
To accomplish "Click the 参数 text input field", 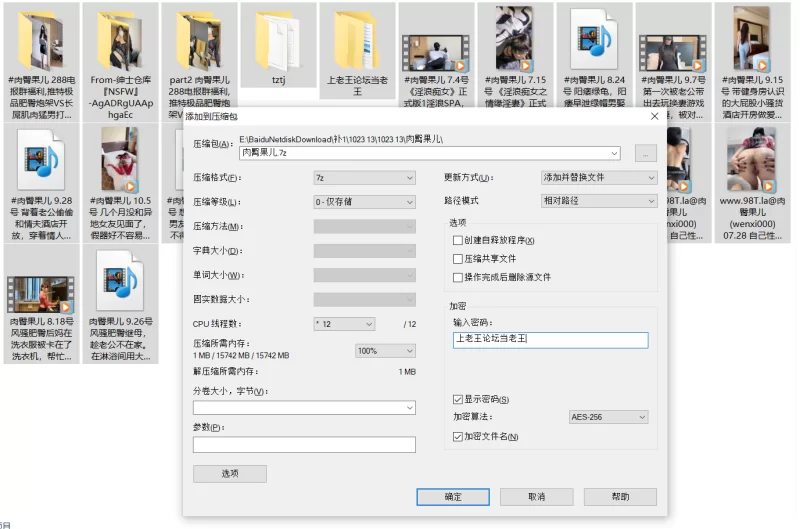I will click(x=303, y=445).
